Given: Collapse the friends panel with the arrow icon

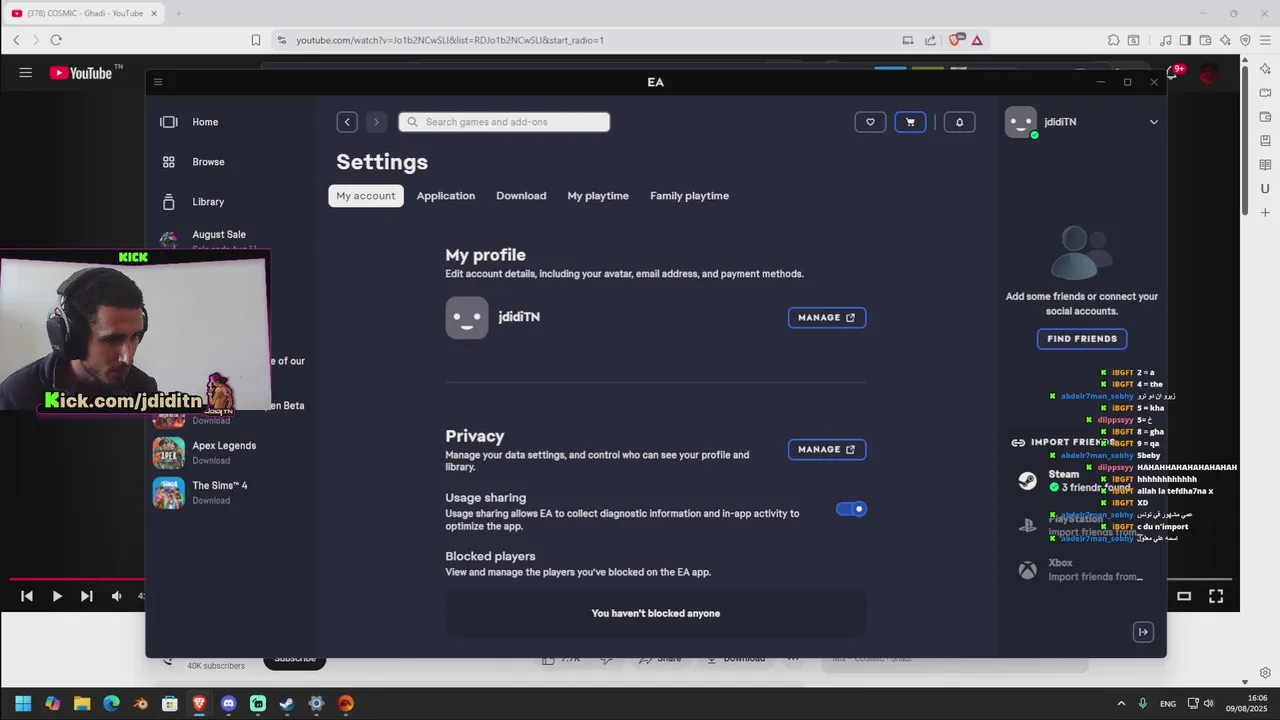Looking at the screenshot, I should click(x=1143, y=632).
